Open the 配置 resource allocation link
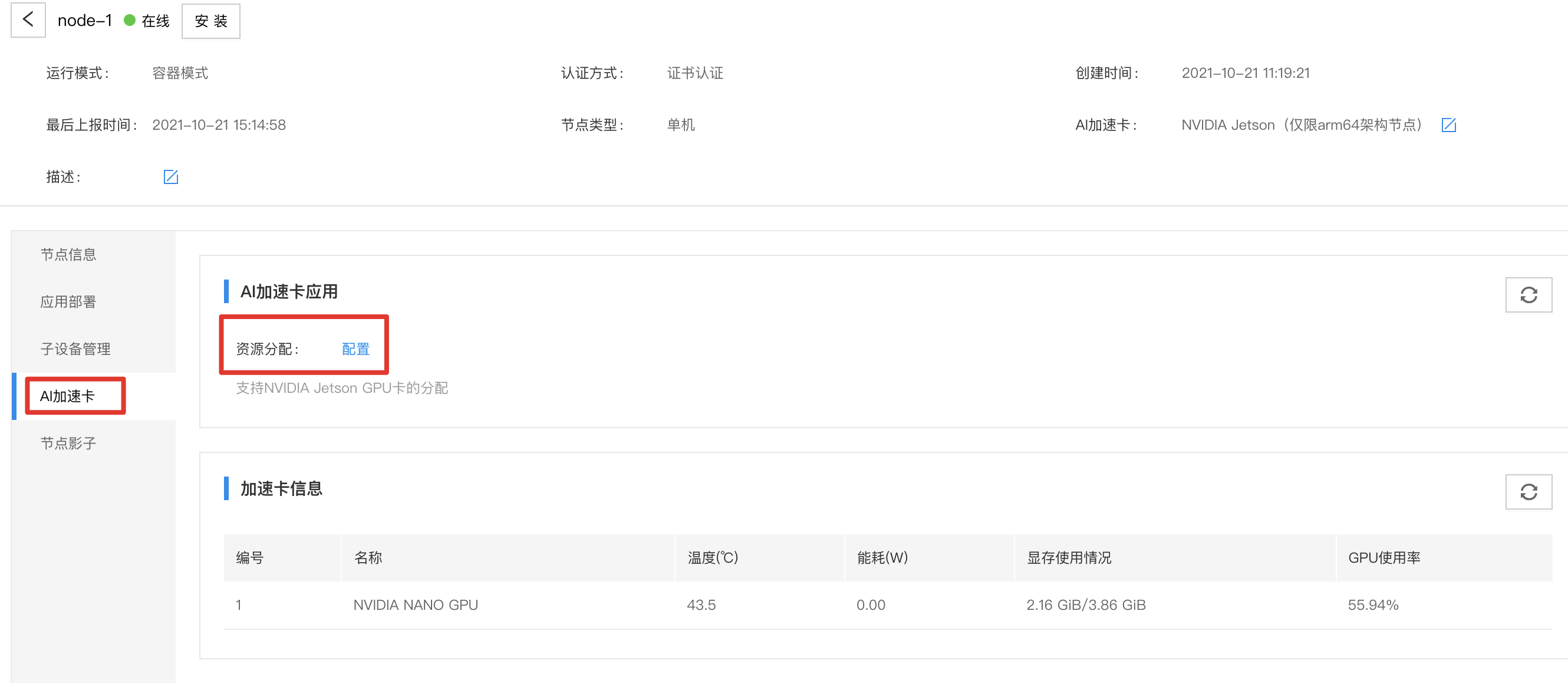Viewport: 1568px width, 683px height. (x=355, y=349)
